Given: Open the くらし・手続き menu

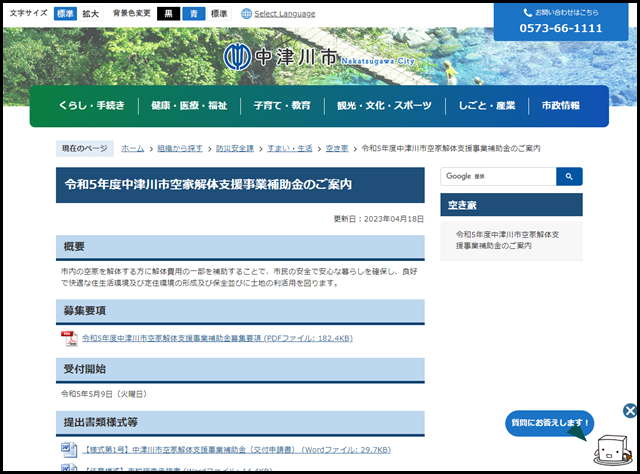Looking at the screenshot, I should click(x=90, y=106).
